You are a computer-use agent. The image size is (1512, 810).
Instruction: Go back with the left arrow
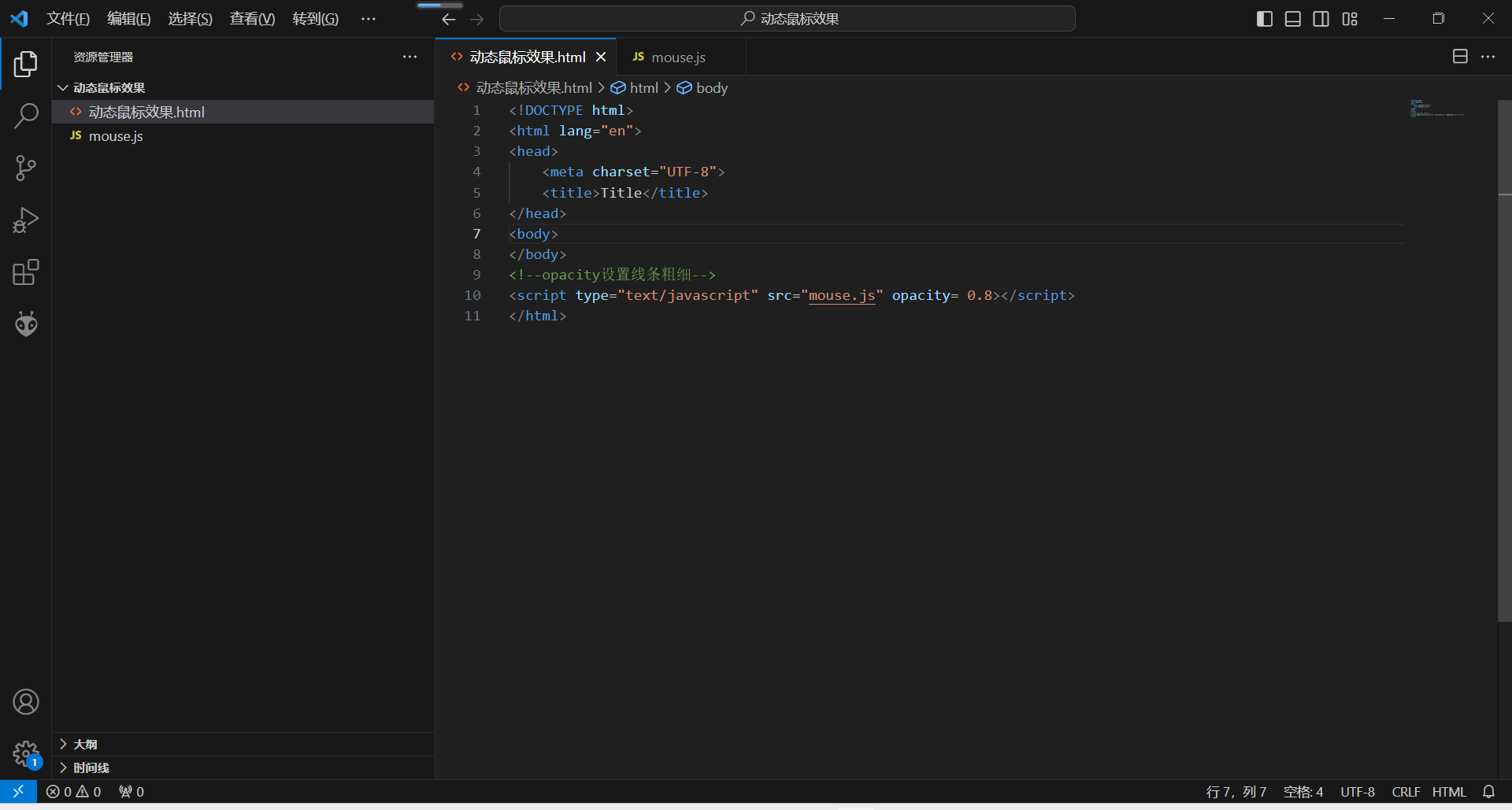tap(449, 19)
